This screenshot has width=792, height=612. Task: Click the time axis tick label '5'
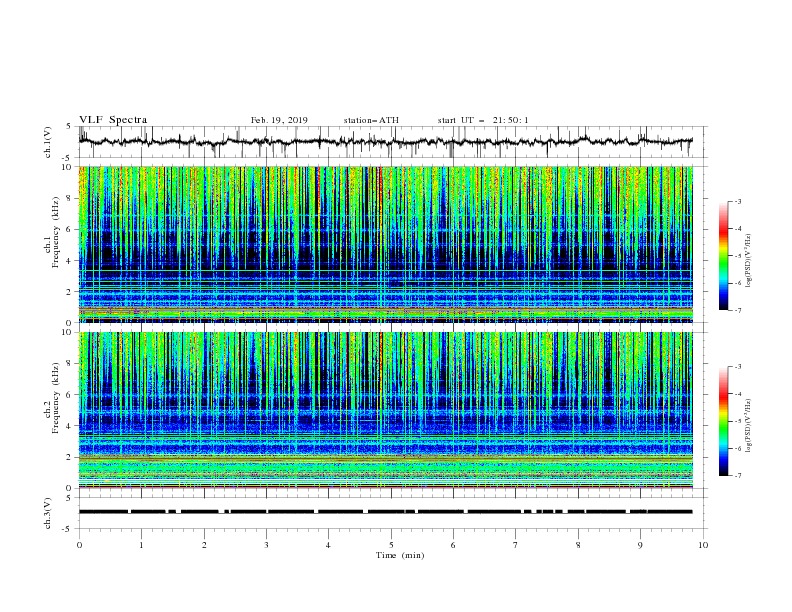391,545
